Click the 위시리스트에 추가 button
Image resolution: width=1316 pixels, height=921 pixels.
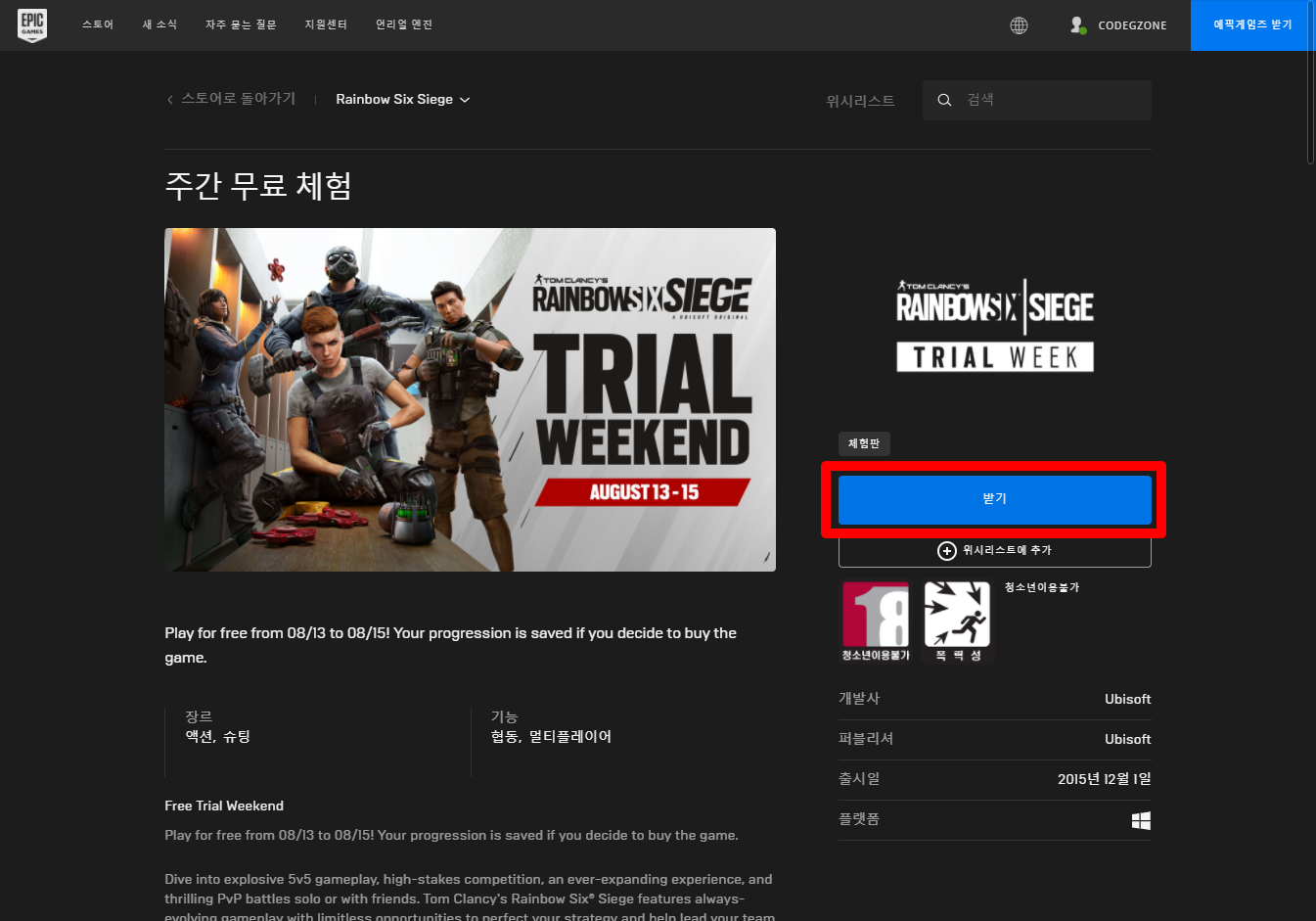coord(994,551)
